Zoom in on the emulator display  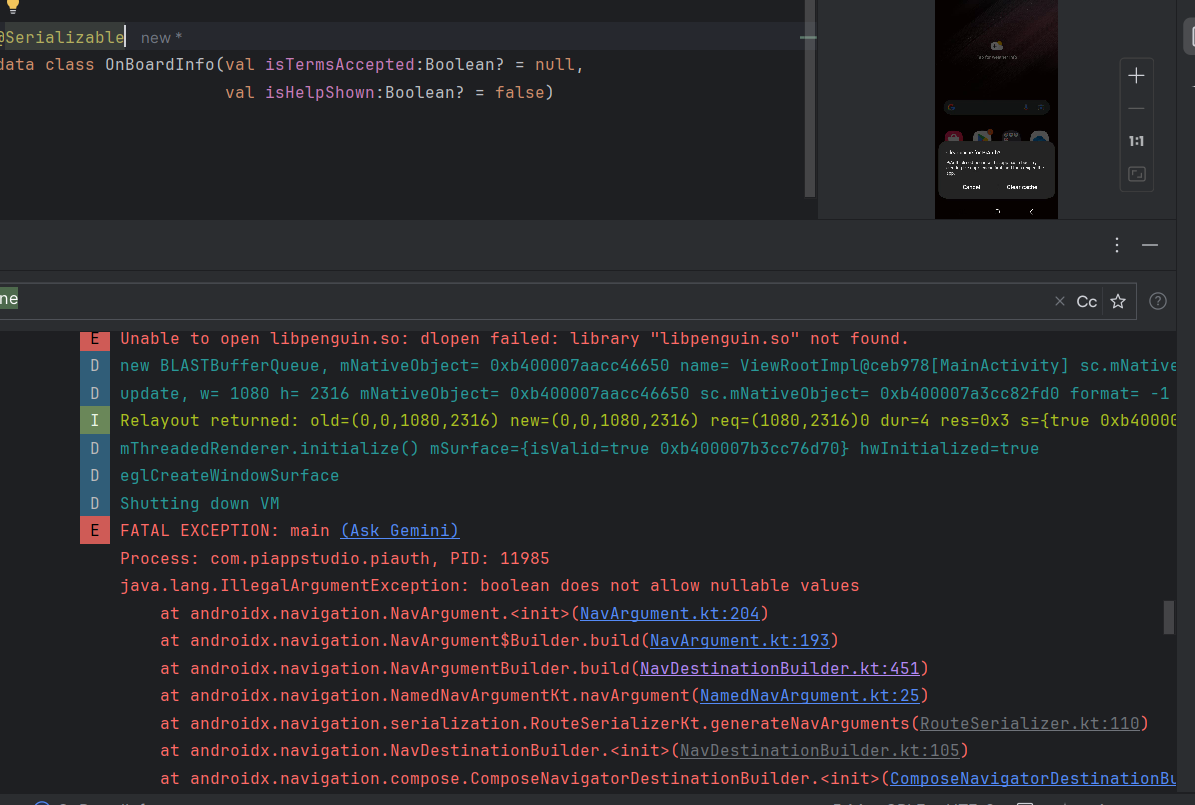[1136, 75]
